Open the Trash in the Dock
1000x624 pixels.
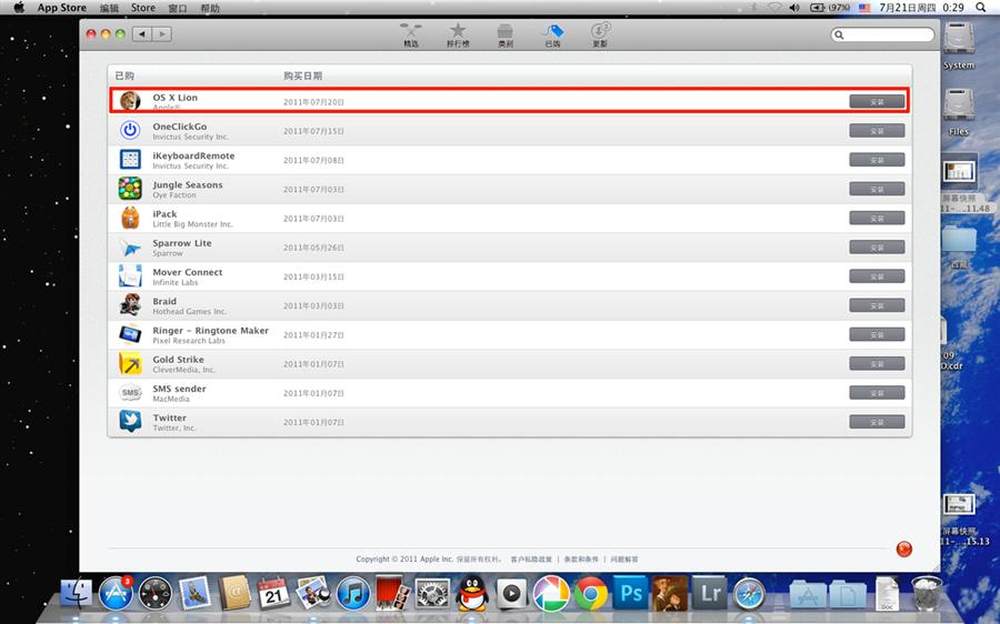(x=926, y=593)
